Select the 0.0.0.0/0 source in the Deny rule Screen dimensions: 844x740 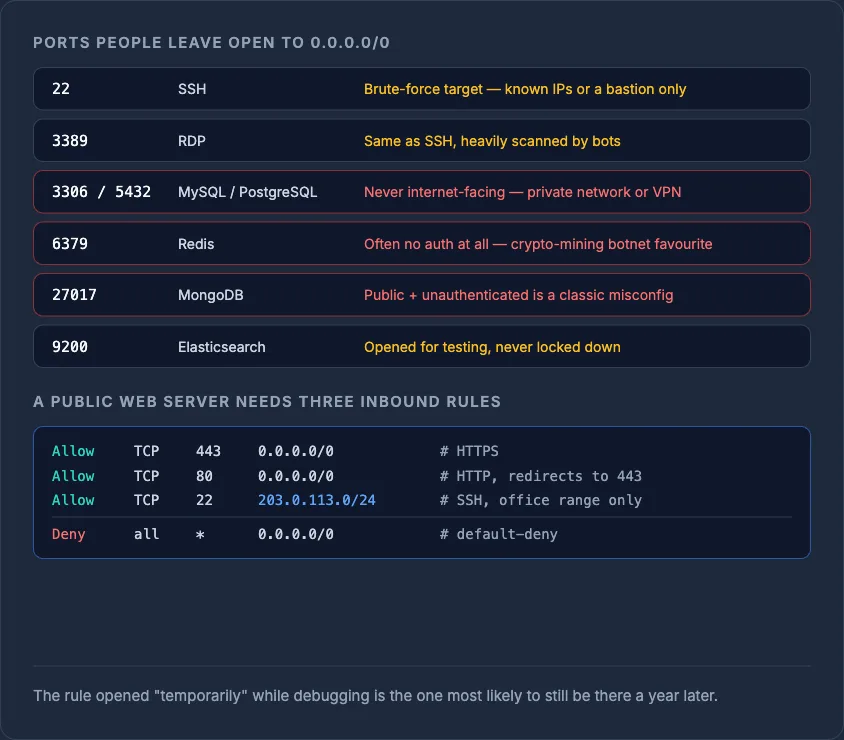[296, 534]
